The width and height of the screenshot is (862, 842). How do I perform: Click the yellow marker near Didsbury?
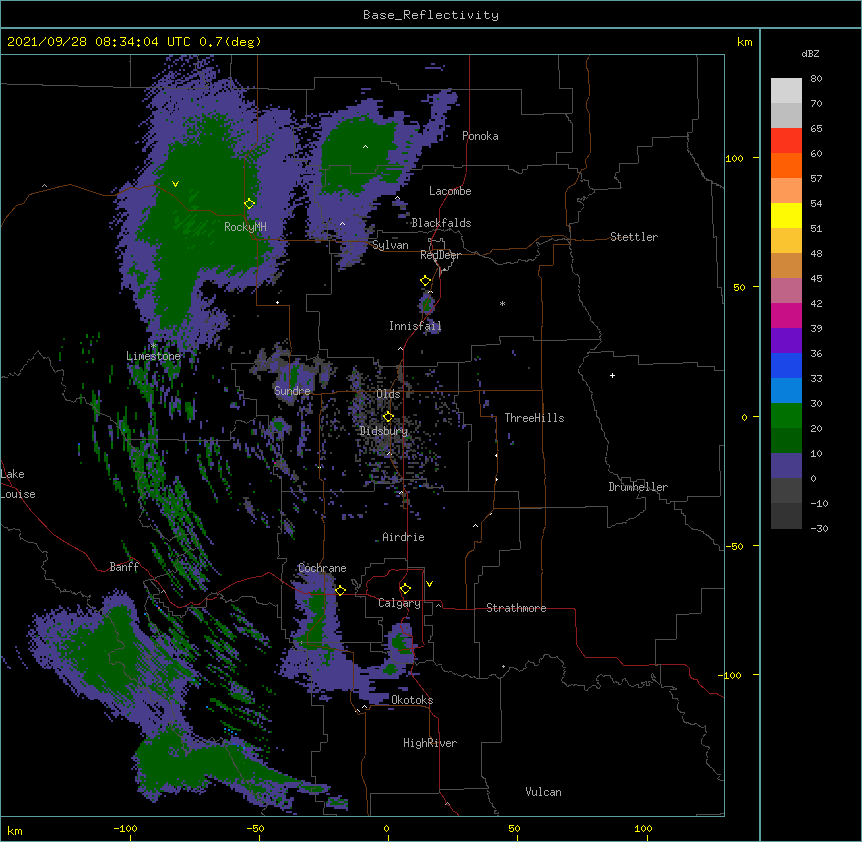pyautogui.click(x=388, y=416)
